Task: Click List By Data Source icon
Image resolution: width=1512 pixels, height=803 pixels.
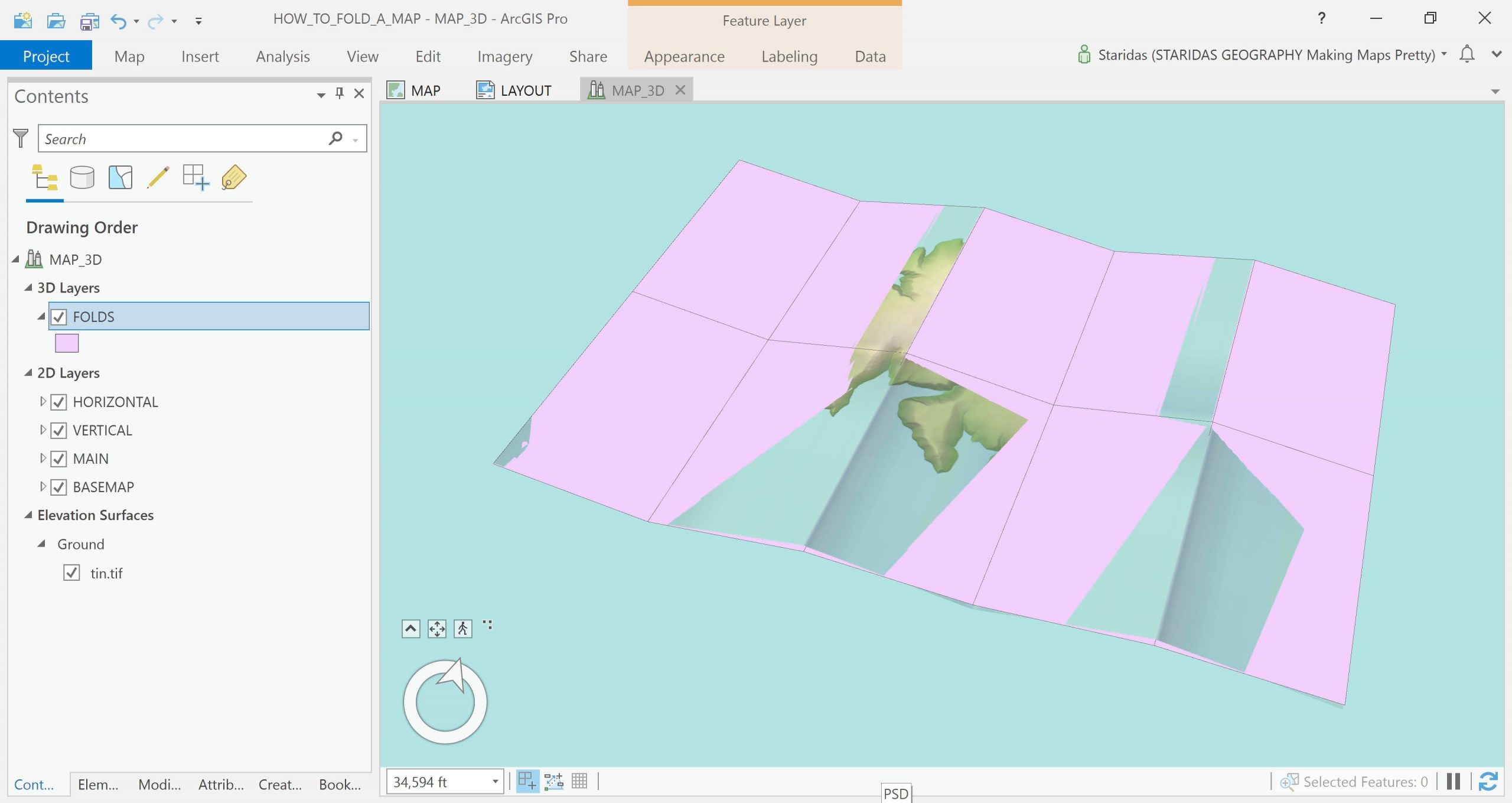Action: [x=82, y=177]
